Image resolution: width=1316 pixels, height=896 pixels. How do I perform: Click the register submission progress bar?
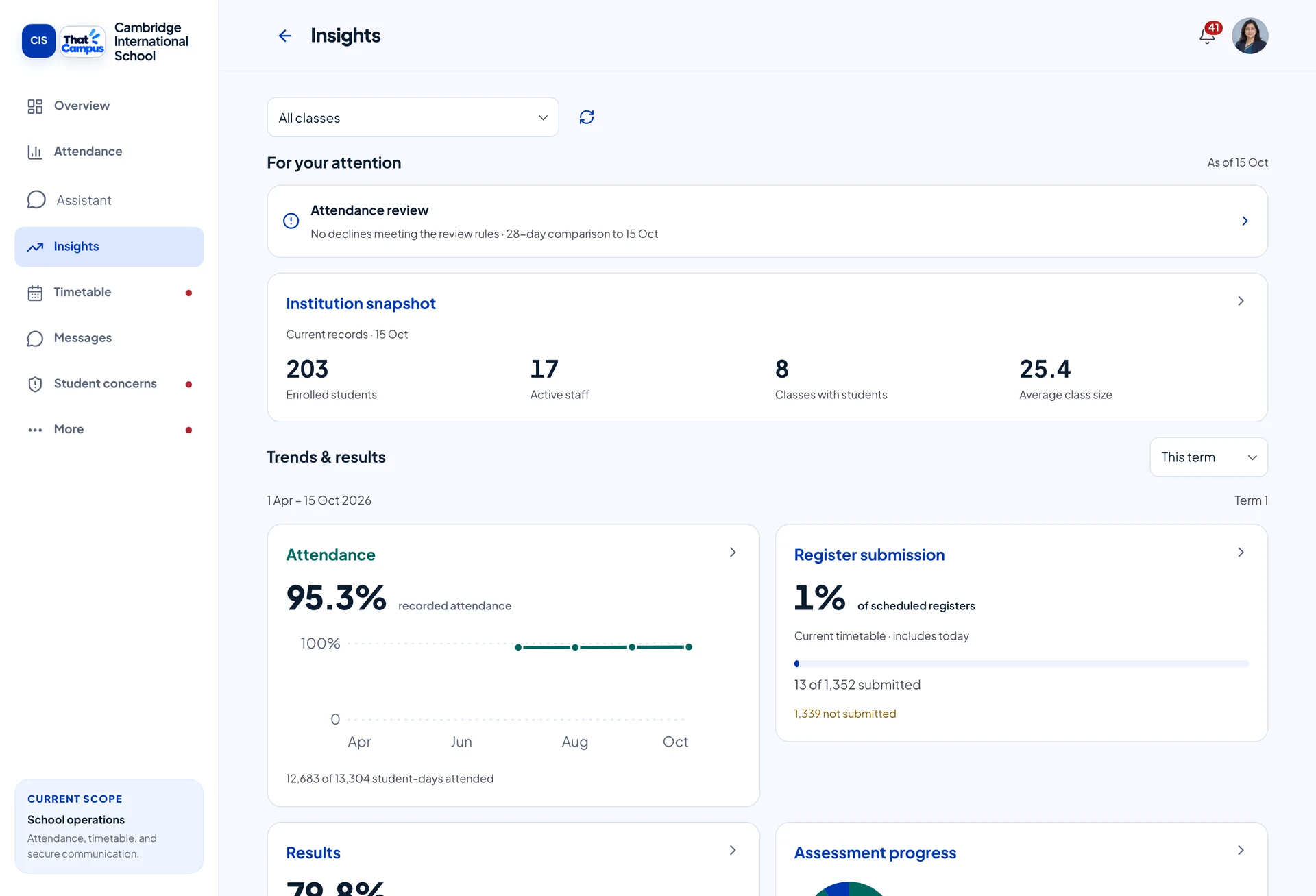(x=1021, y=664)
